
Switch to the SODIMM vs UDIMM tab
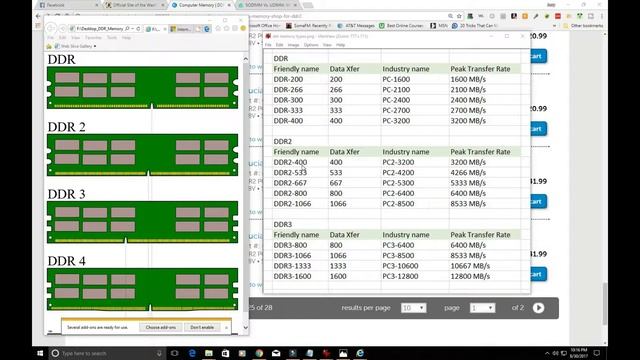[267, 5]
